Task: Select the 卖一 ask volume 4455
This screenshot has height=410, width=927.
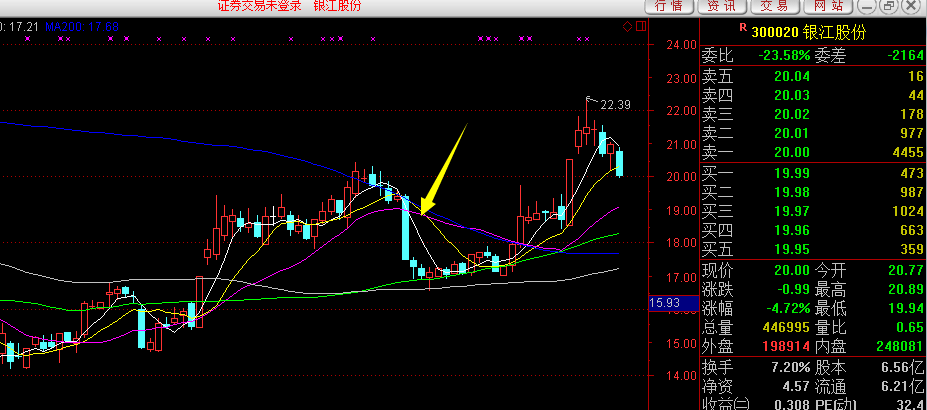Action: 907,152
